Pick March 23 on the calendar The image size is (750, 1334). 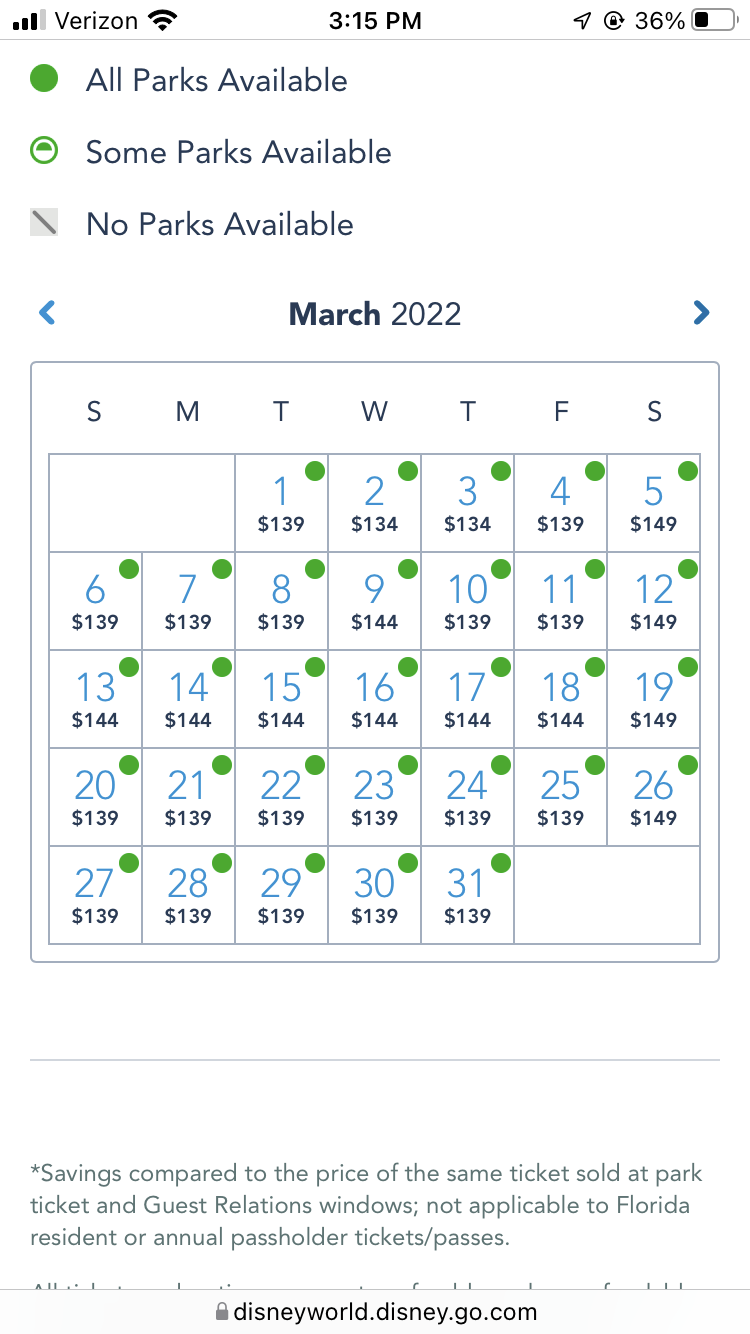click(x=374, y=797)
